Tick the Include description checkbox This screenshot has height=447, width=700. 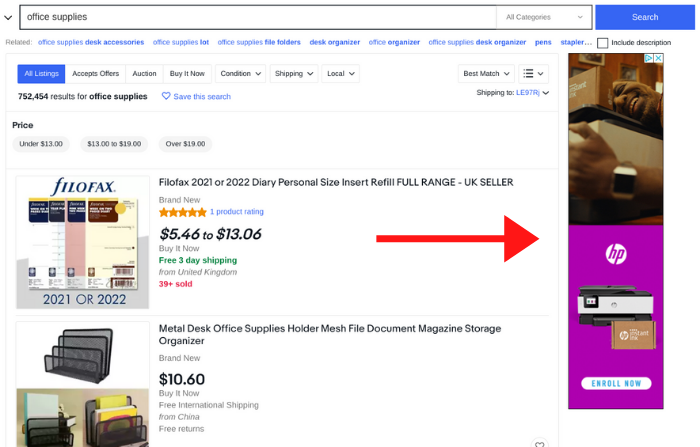pyautogui.click(x=603, y=43)
